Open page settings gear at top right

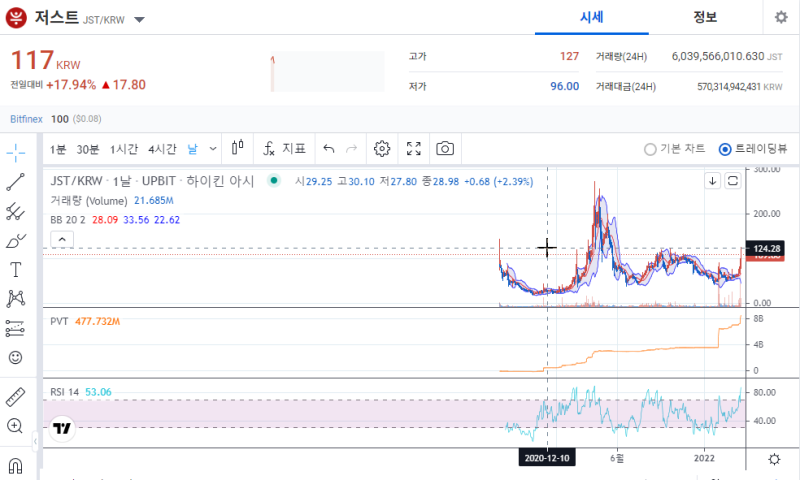pos(781,17)
